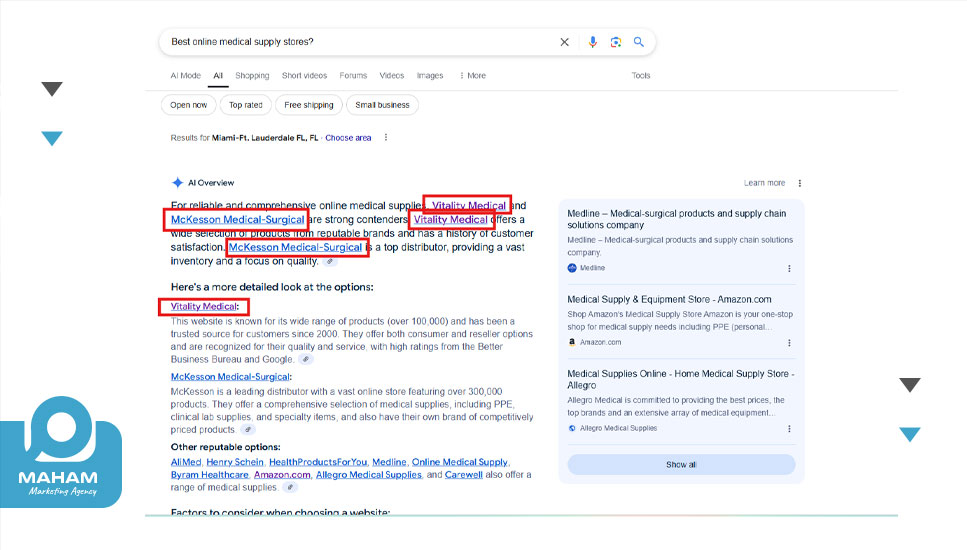Open the Online Medical Supply link
Image resolution: width=967 pixels, height=550 pixels.
[459, 462]
